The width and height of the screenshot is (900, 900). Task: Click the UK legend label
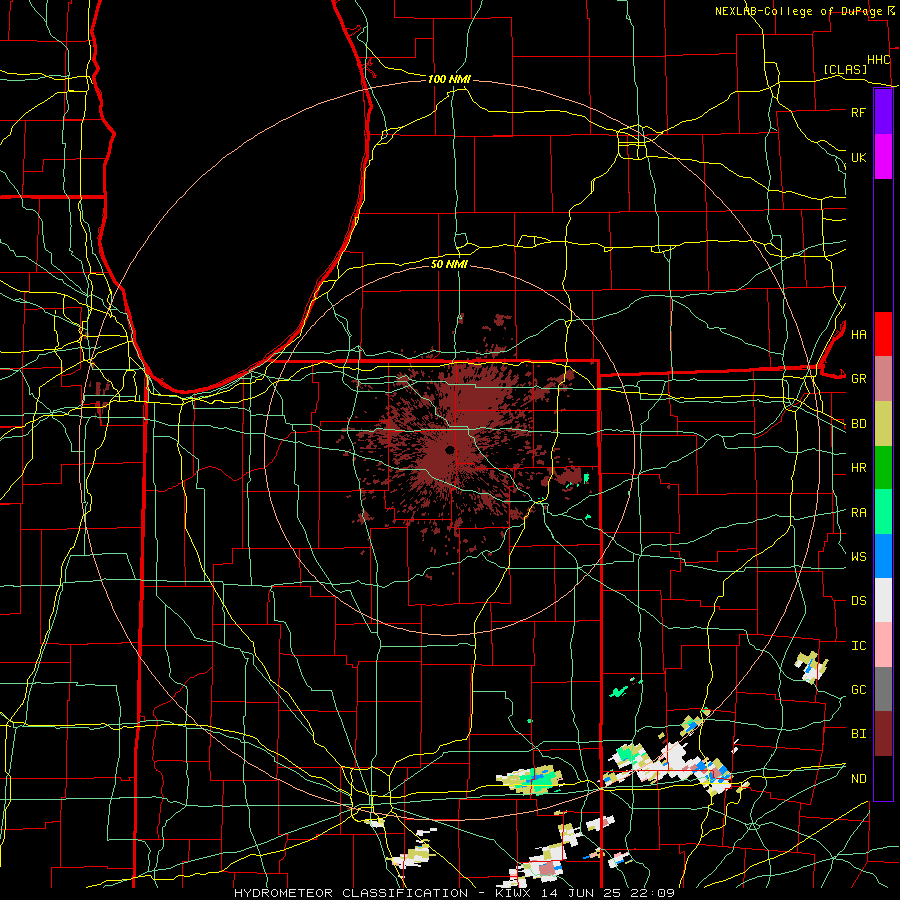[x=858, y=157]
